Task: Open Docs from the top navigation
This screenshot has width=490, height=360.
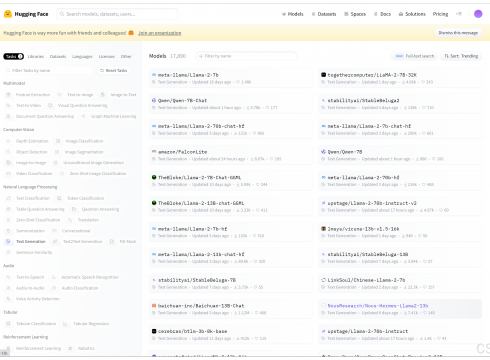Action: (382, 14)
